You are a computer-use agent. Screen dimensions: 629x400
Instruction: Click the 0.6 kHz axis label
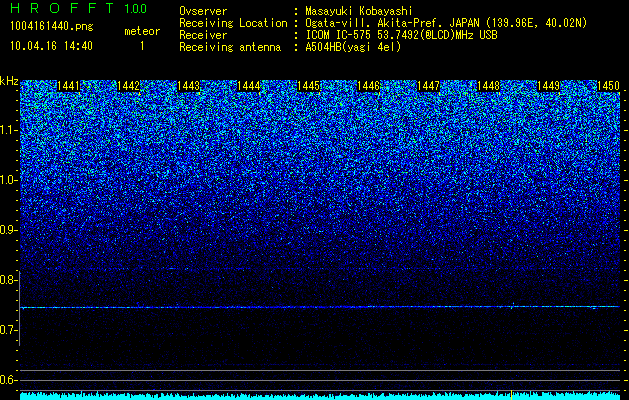[8, 380]
